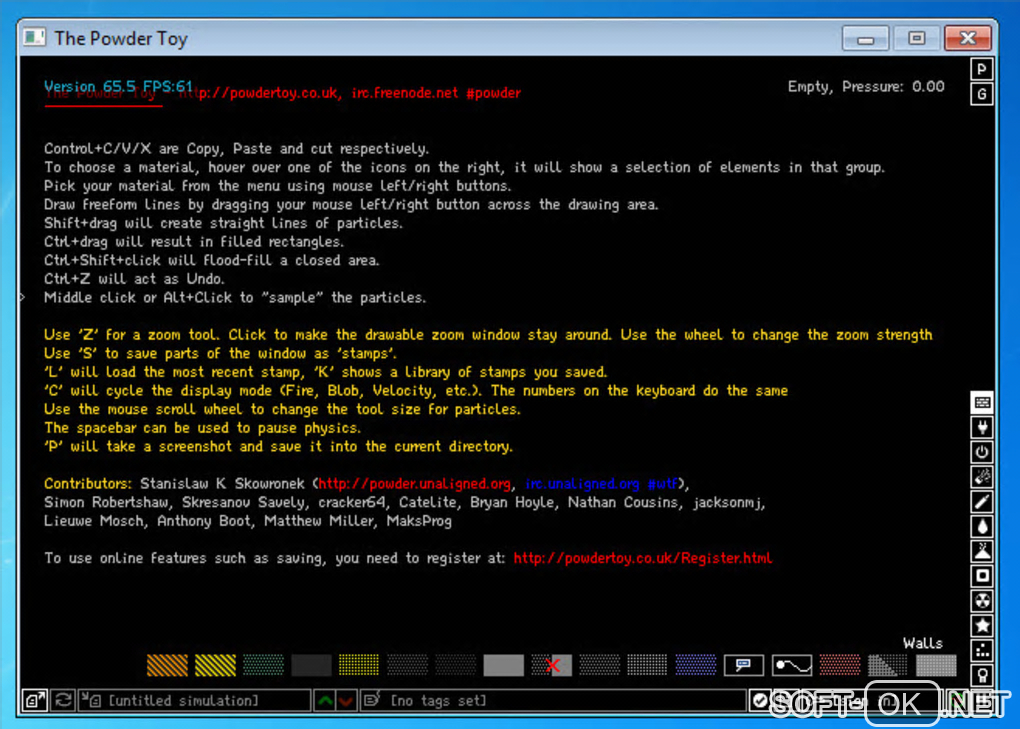Open the Explosives category icon

pos(982,477)
